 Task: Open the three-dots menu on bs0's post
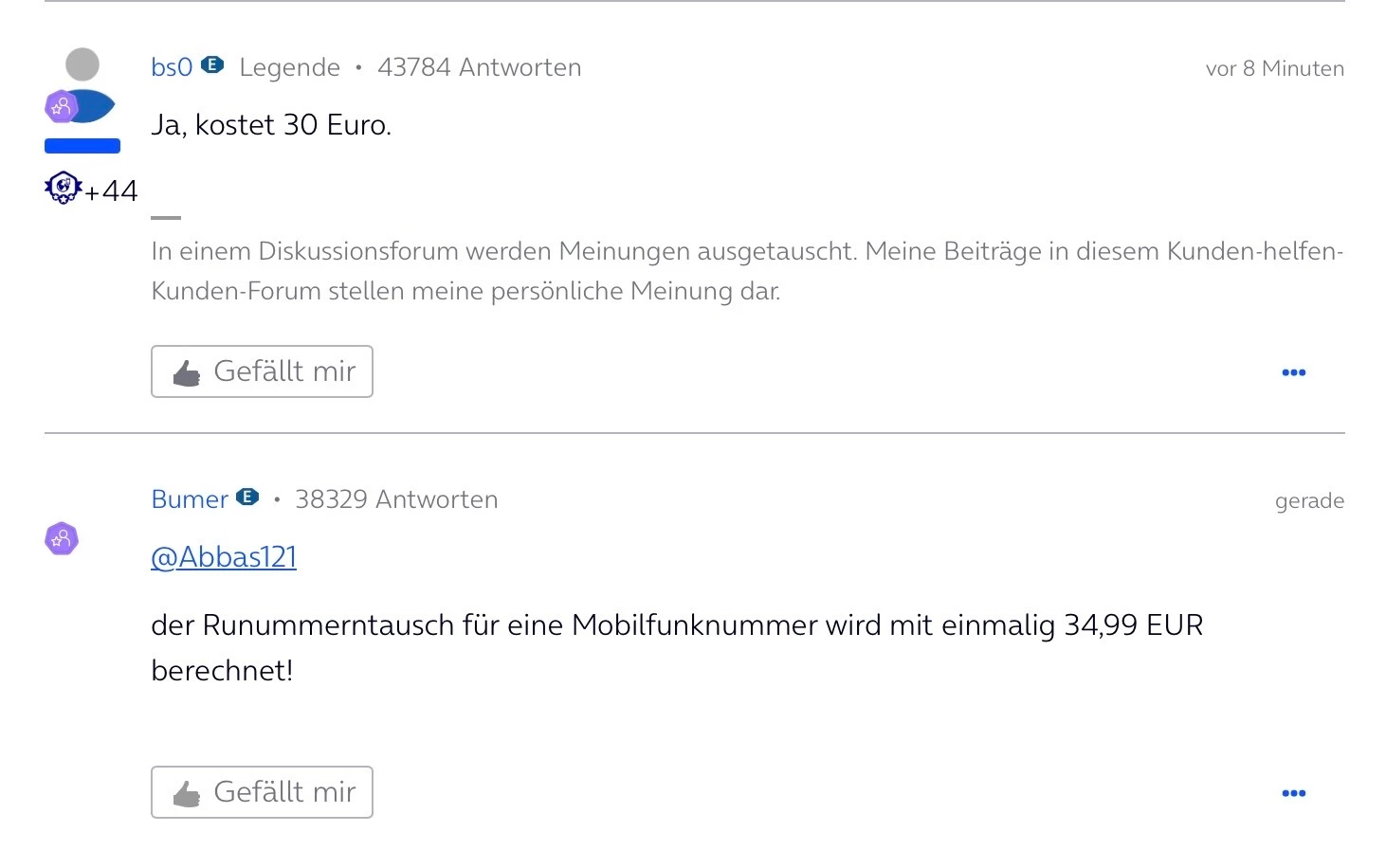[1293, 372]
